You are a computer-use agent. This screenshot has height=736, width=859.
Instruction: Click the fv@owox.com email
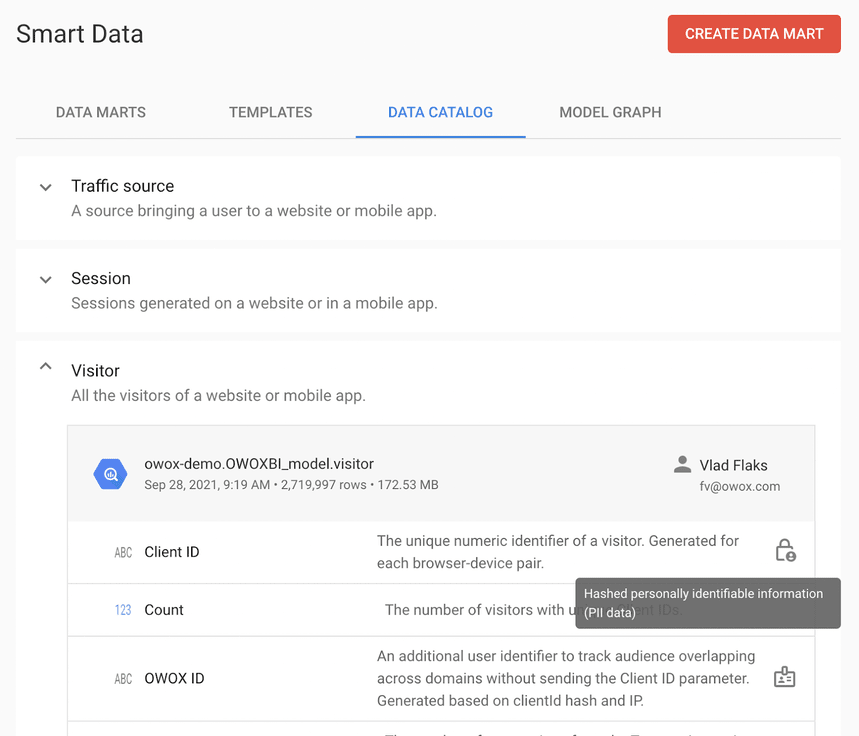pos(739,487)
